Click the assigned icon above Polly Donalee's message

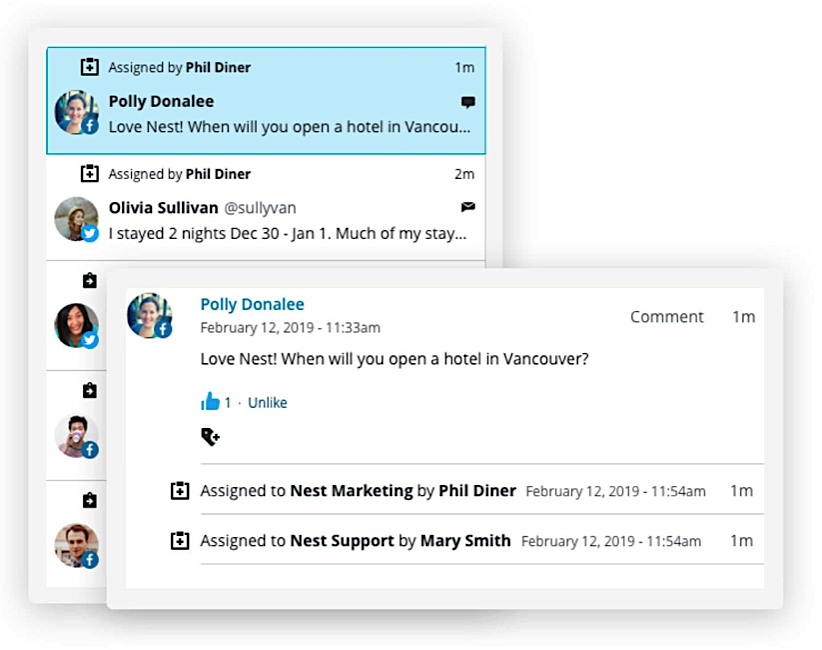click(x=90, y=68)
